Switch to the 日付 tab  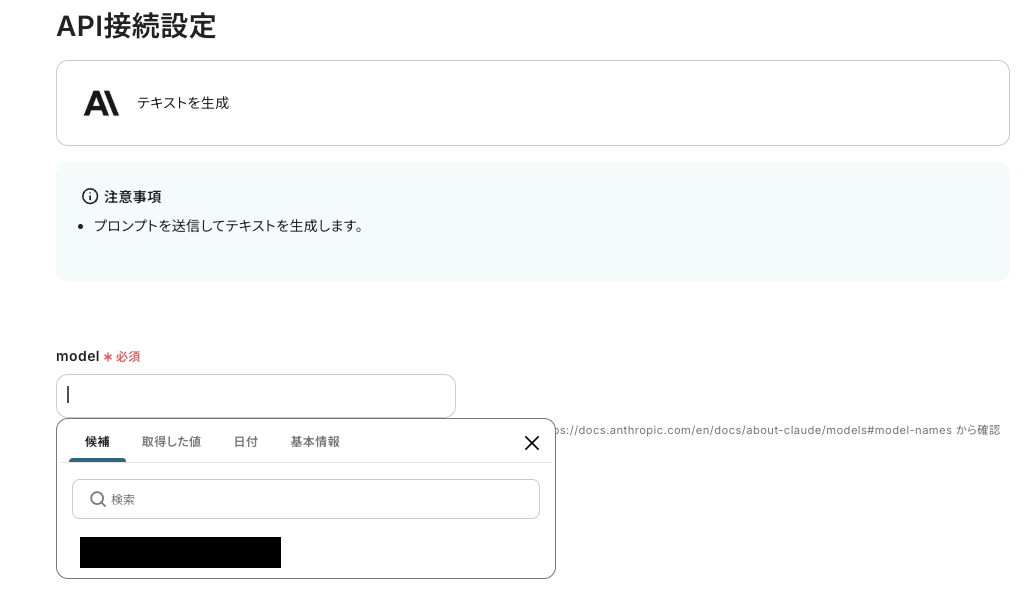pyautogui.click(x=245, y=441)
